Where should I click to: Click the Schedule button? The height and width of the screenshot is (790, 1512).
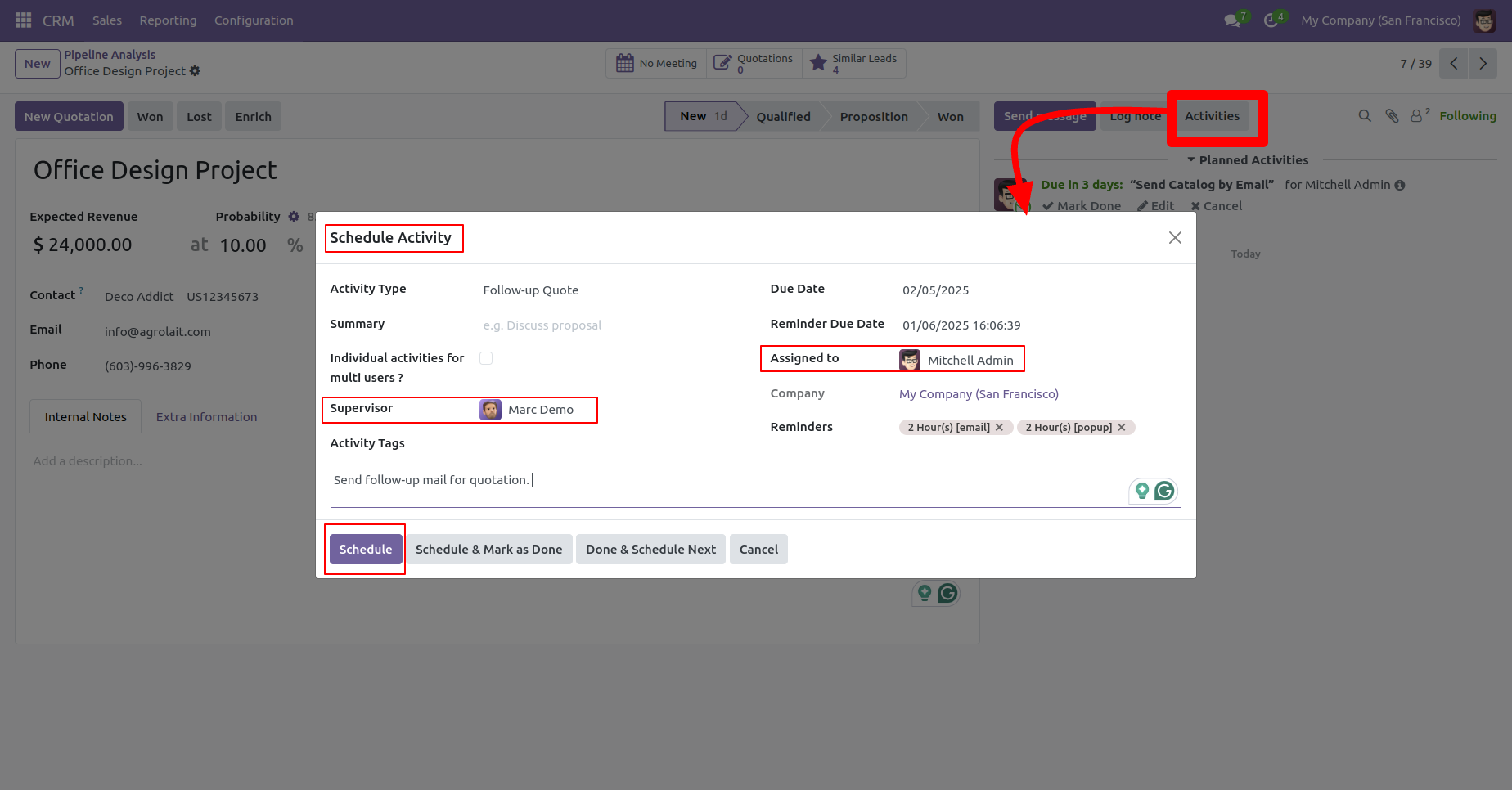[x=366, y=550]
